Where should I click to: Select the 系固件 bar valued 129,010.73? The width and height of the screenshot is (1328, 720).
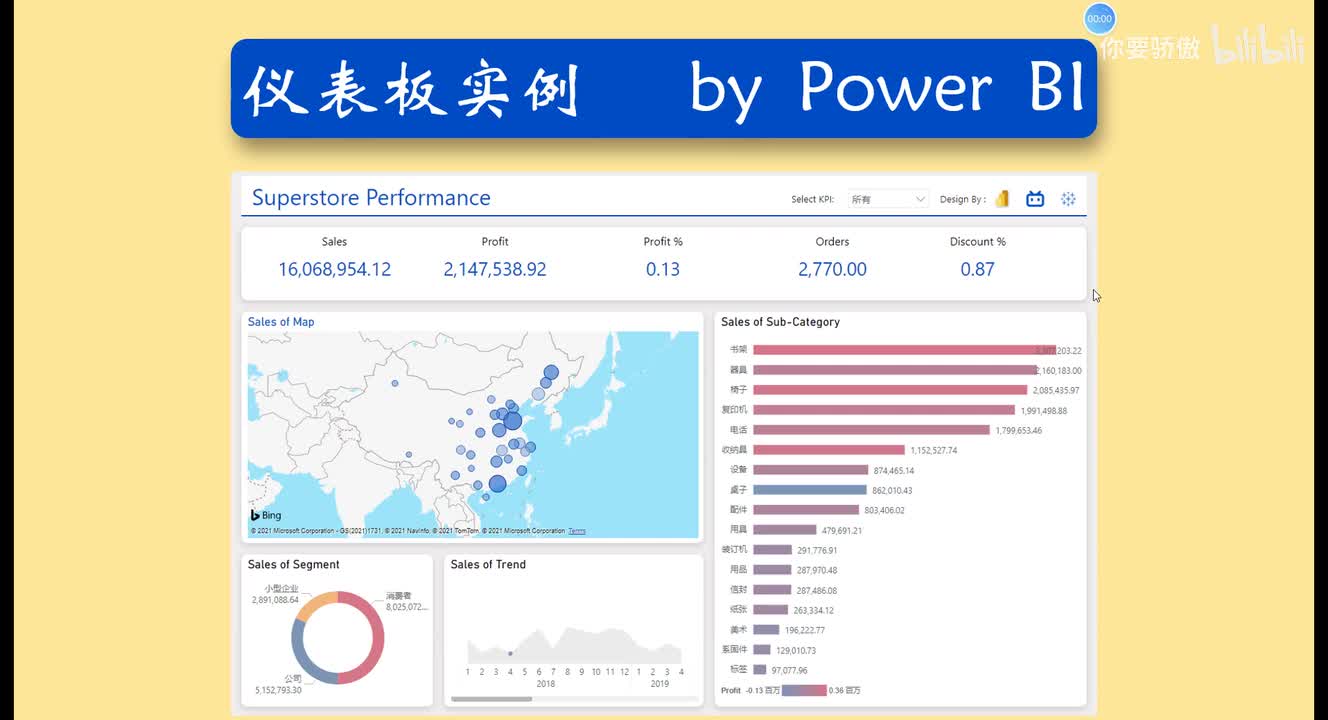(x=762, y=650)
